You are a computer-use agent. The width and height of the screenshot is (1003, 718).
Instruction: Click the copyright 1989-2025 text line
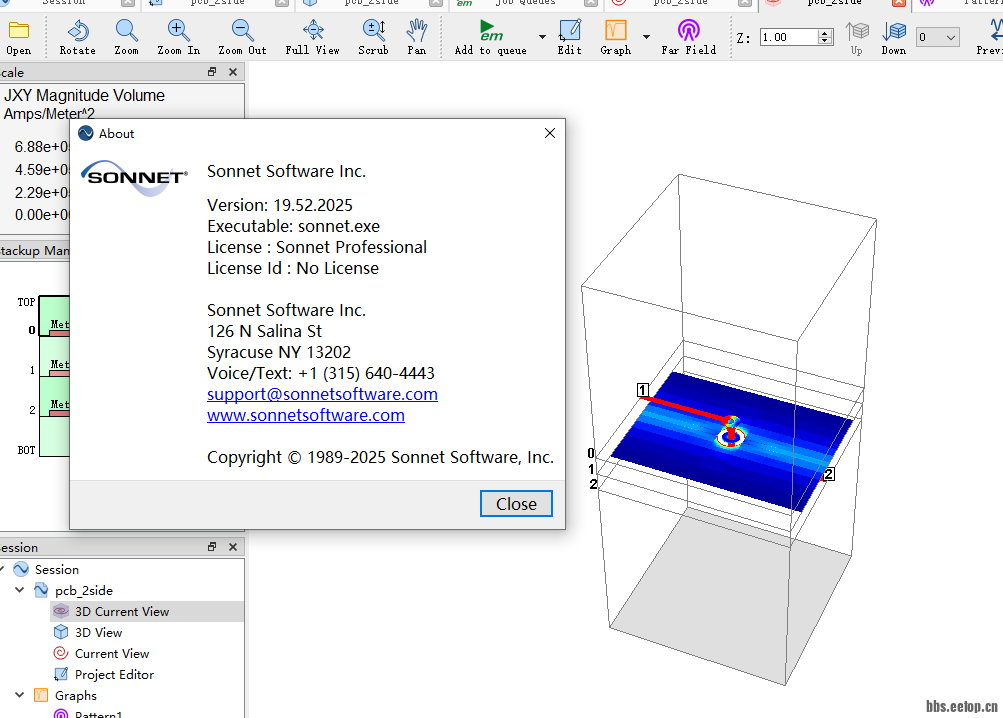(380, 458)
